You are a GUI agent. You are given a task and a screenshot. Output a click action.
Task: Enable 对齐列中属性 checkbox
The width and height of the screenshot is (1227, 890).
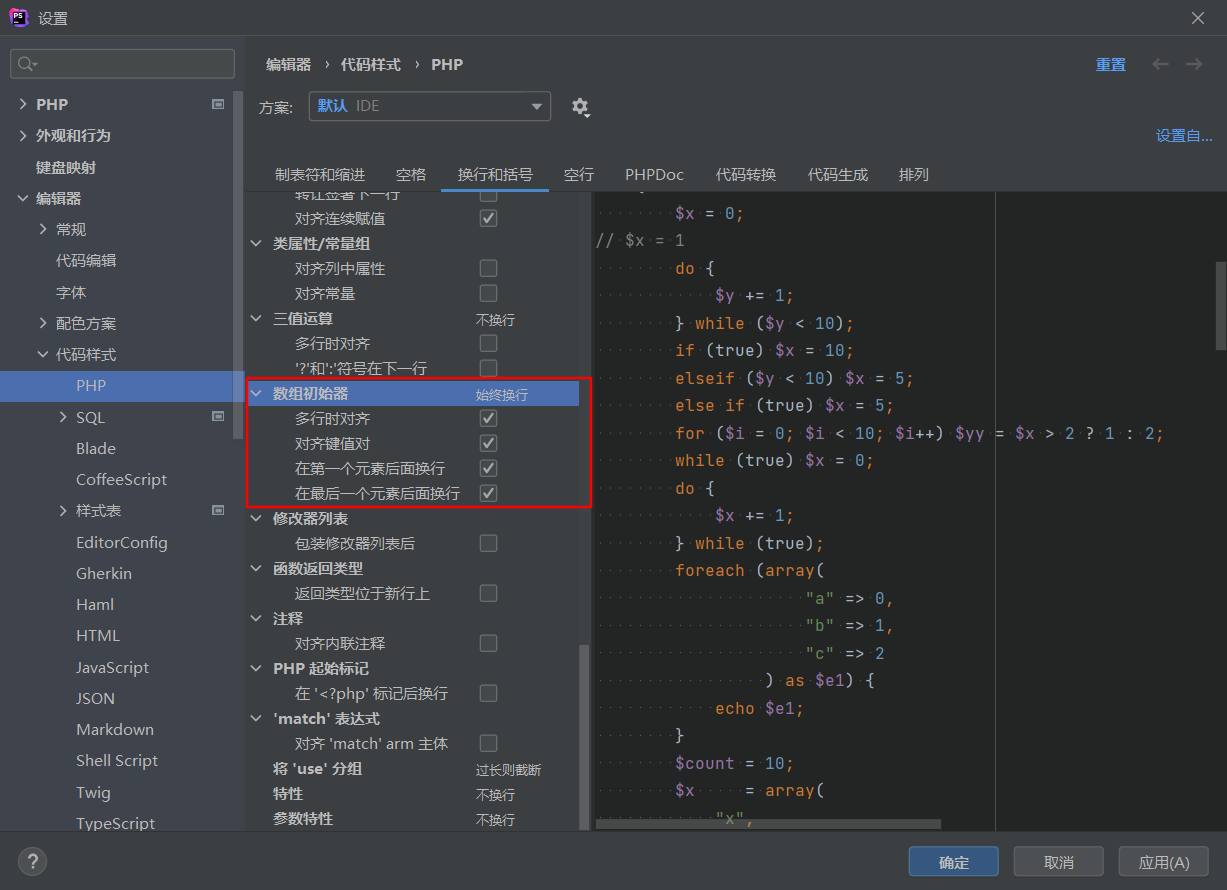tap(488, 268)
